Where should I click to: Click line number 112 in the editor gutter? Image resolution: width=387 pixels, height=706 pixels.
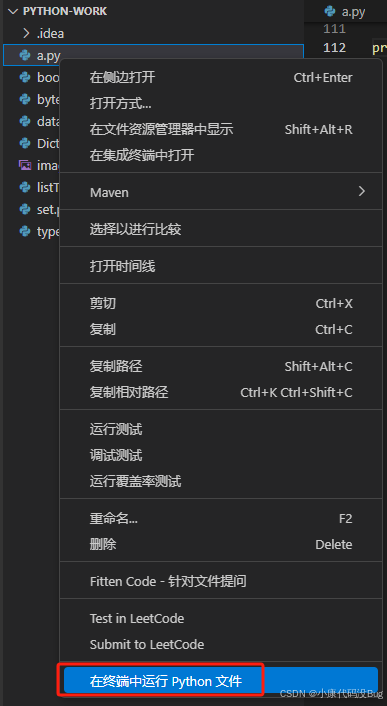point(335,47)
